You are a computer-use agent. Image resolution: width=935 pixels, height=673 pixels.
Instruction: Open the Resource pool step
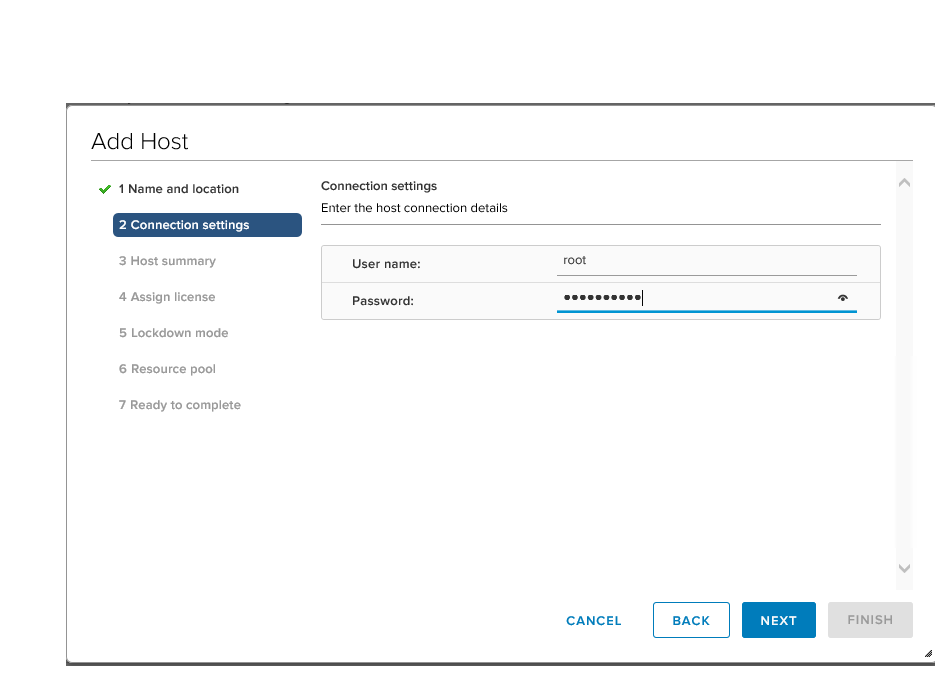pos(167,369)
